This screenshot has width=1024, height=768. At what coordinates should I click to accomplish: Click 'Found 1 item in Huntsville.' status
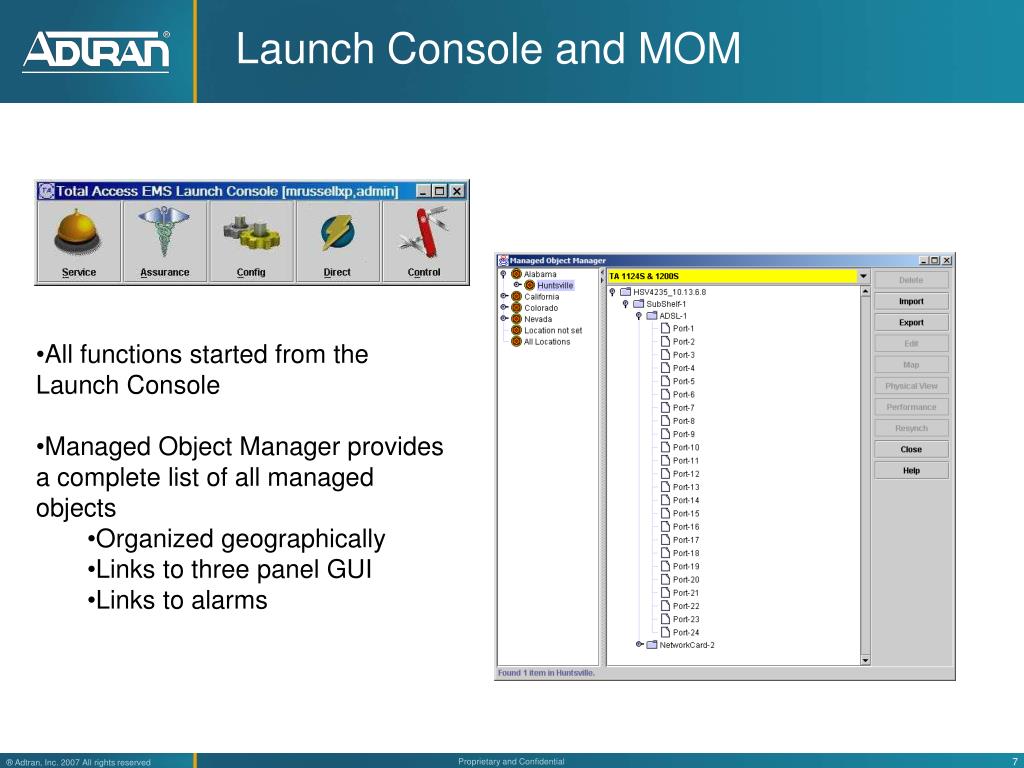[x=546, y=673]
